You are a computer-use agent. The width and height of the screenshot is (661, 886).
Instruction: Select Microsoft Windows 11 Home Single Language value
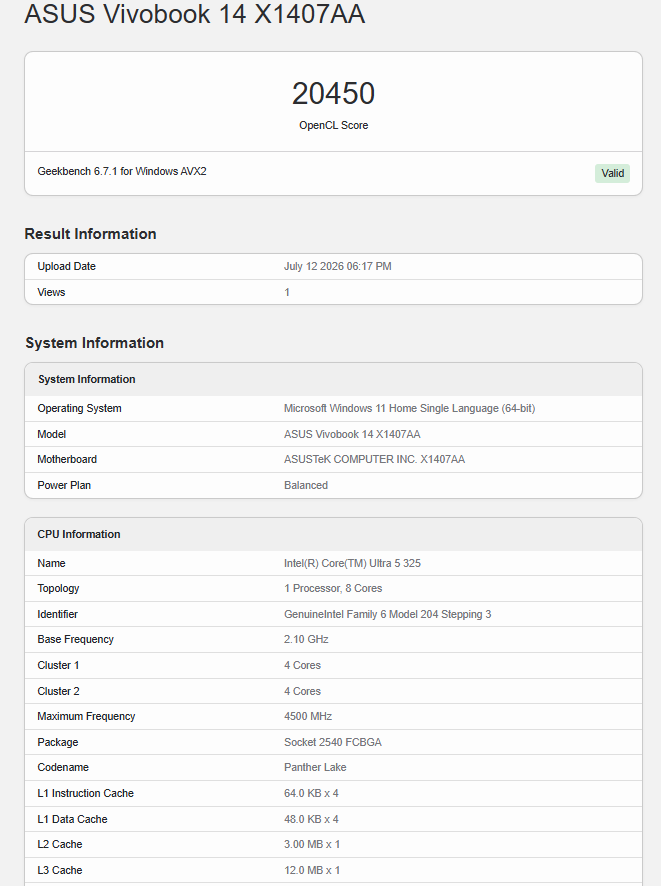[x=410, y=409]
